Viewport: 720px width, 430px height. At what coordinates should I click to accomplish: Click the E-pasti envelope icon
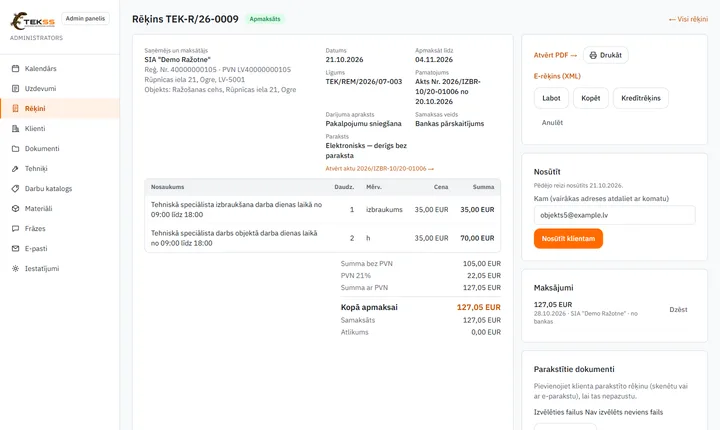15,249
